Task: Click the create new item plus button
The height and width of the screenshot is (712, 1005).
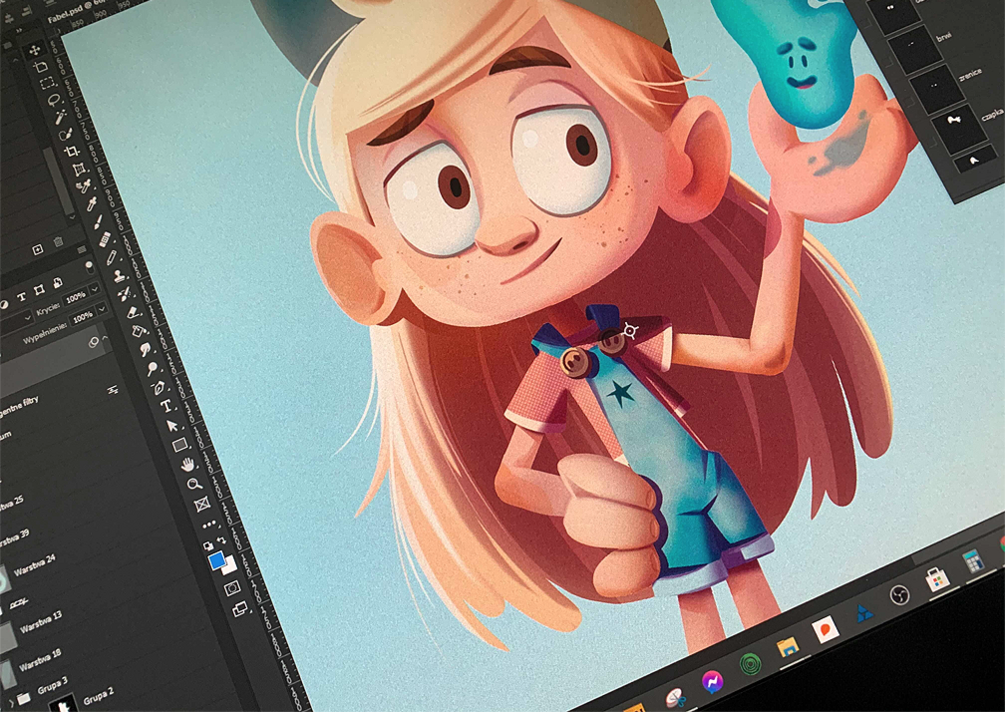Action: point(38,249)
